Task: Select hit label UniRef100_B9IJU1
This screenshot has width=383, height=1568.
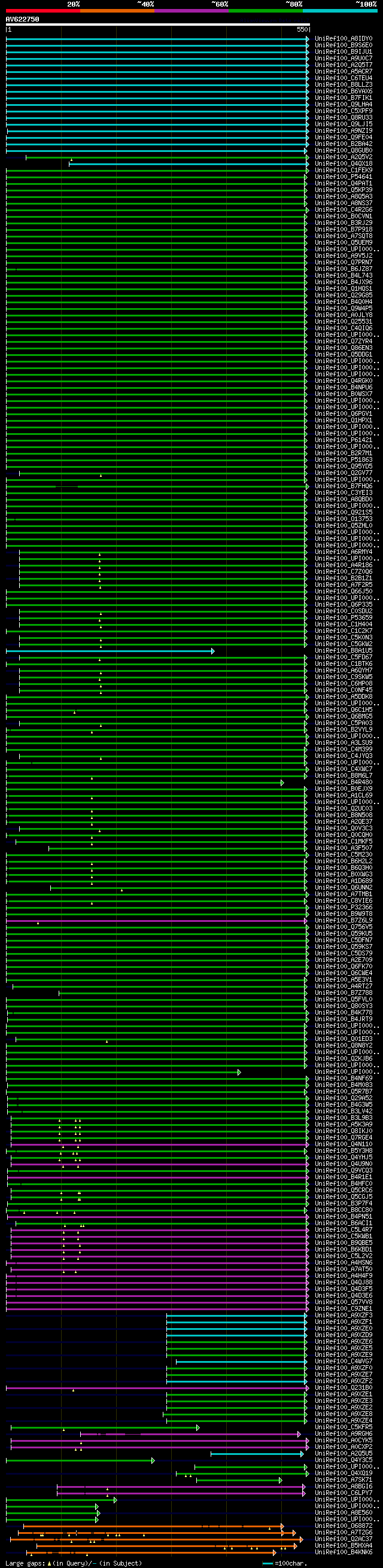Action: point(344,53)
